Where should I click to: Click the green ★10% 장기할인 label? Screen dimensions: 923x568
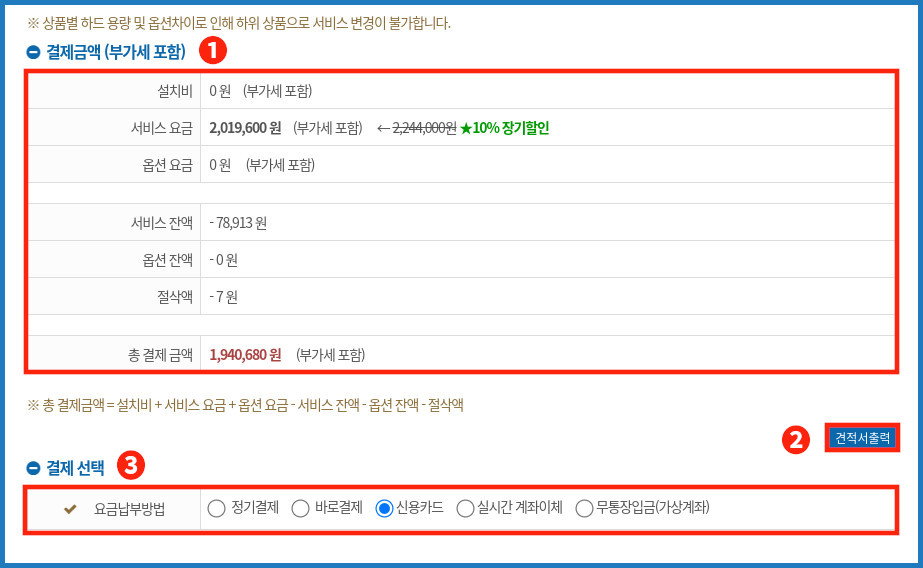(504, 128)
